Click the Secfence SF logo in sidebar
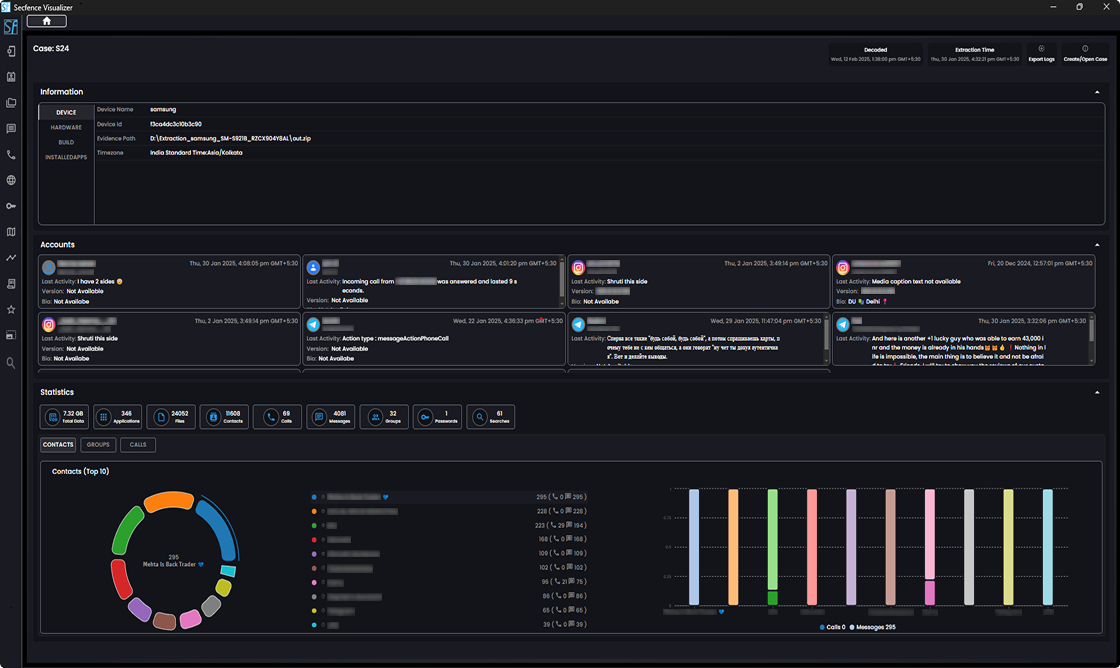Viewport: 1120px width, 668px height. coord(11,27)
